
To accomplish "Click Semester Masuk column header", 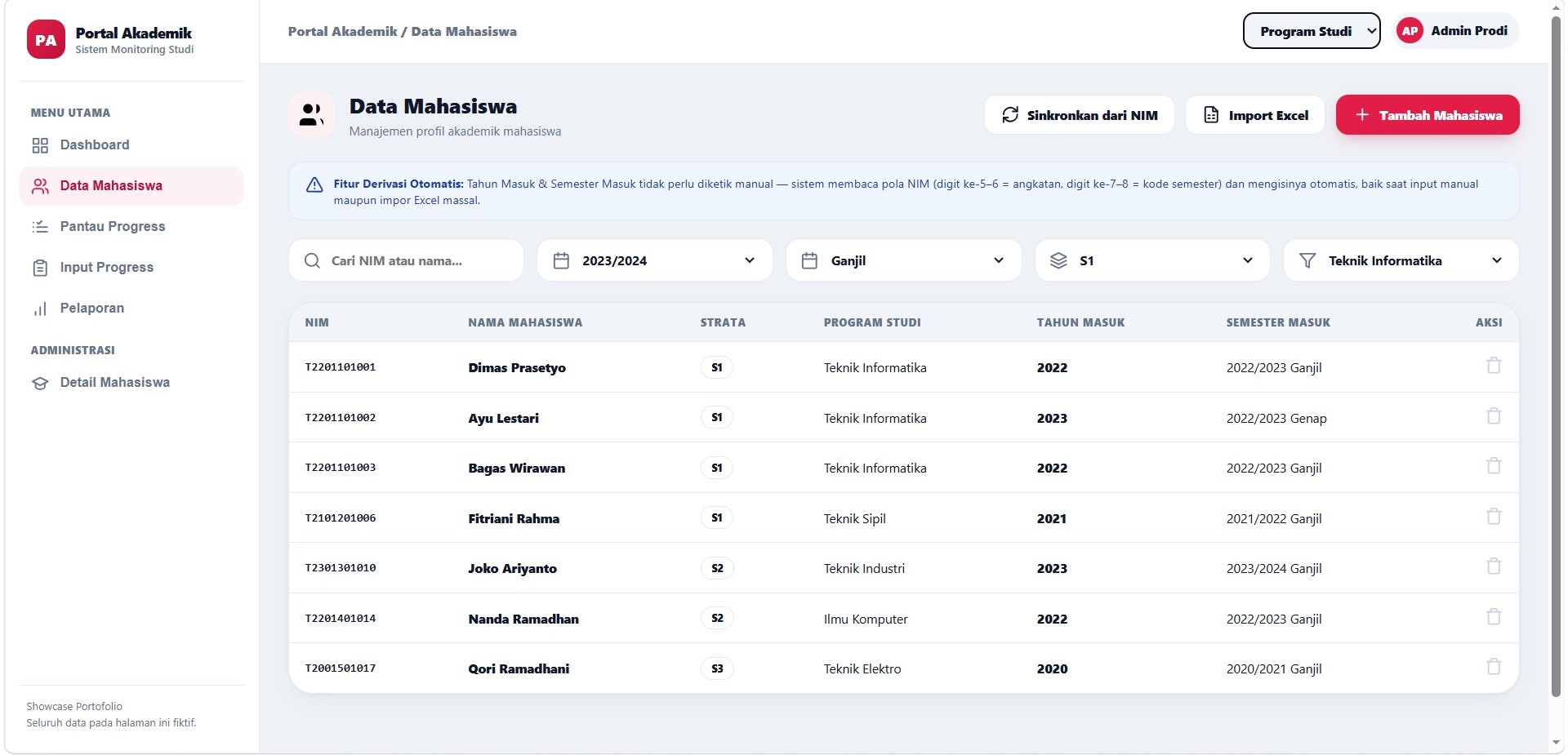I will click(1278, 323).
